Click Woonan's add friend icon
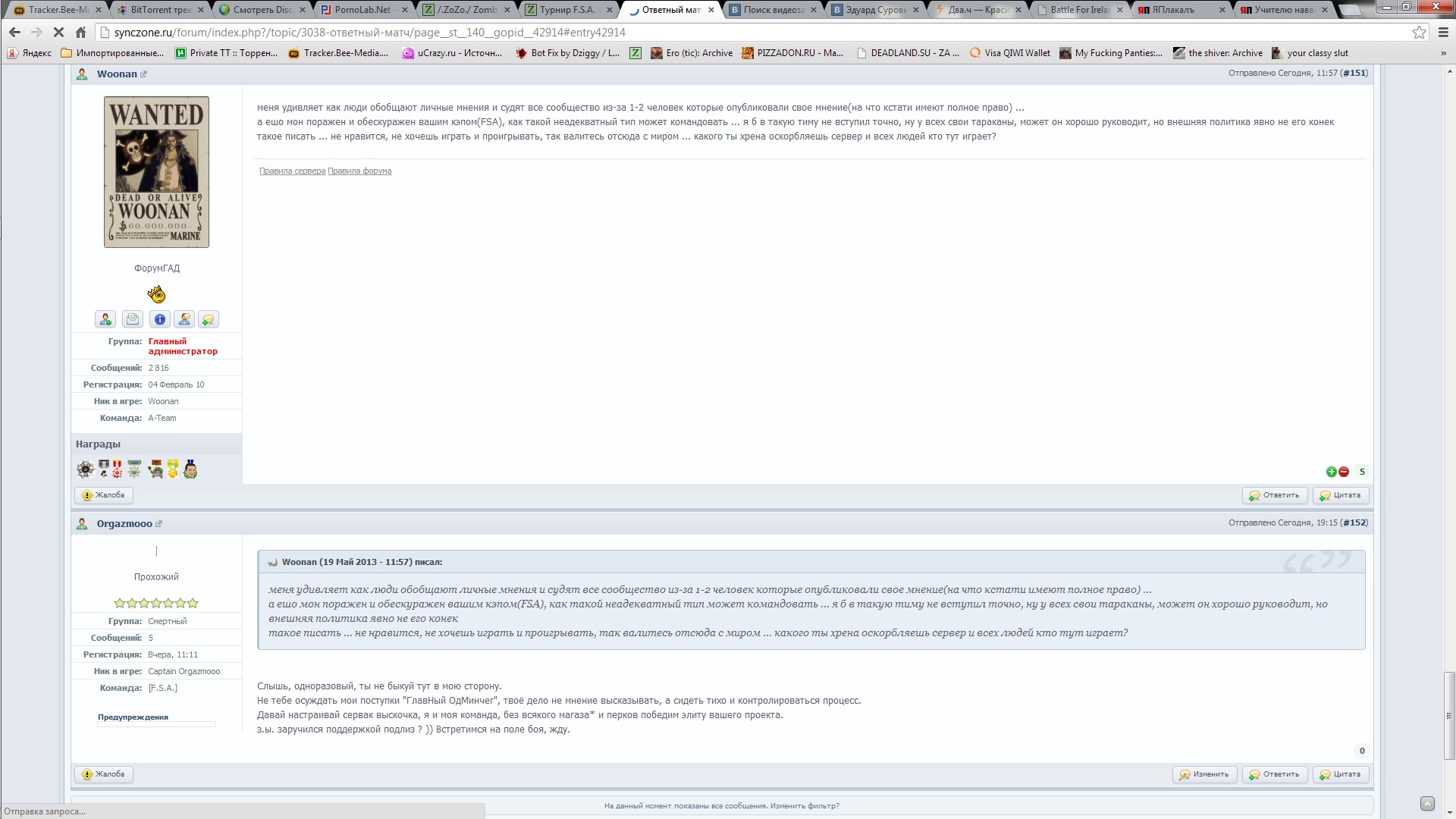This screenshot has height=819, width=1456. [x=105, y=319]
